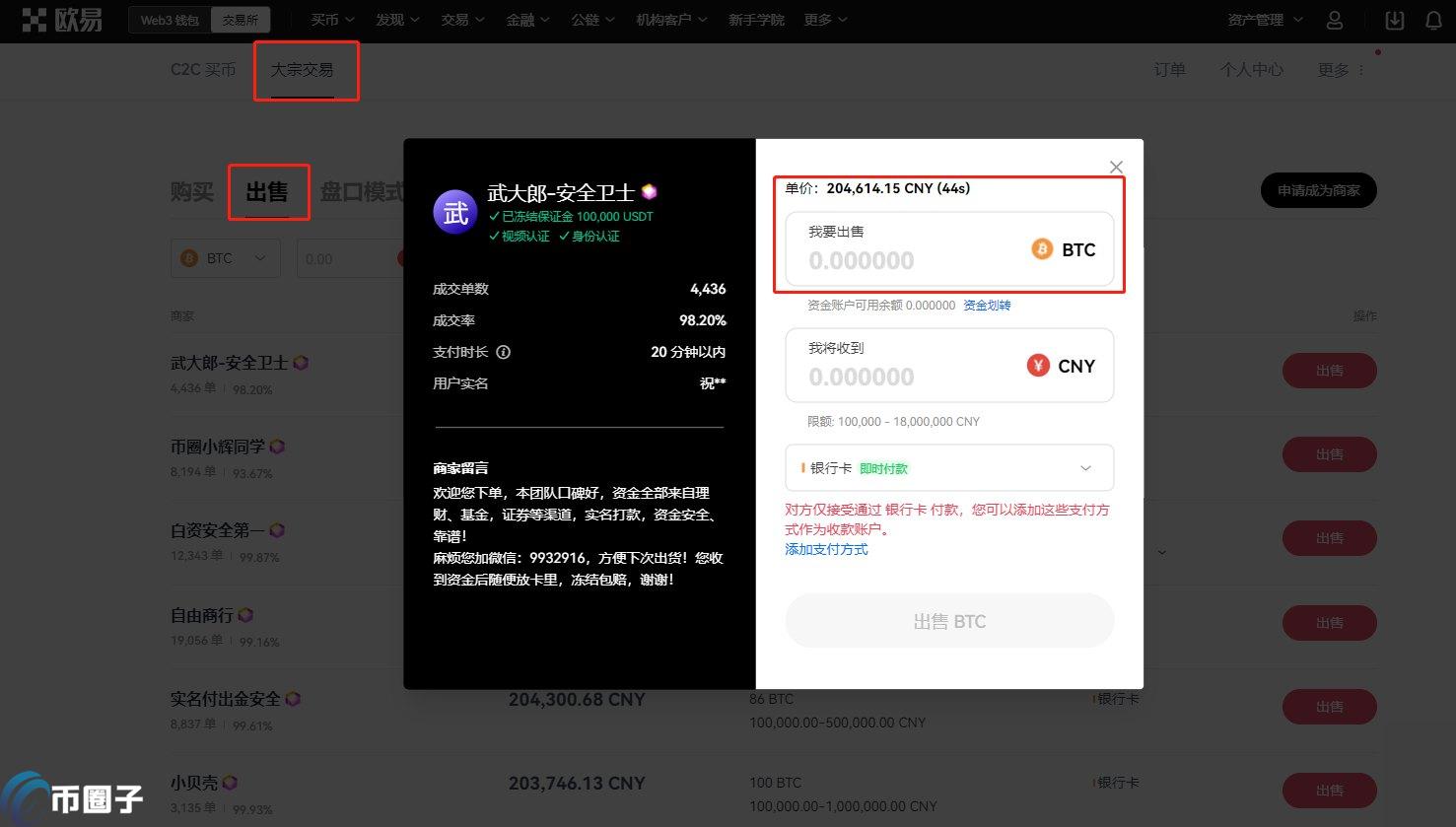Switch to 交易所 mode
Image resolution: width=1456 pixels, height=827 pixels.
[x=240, y=20]
